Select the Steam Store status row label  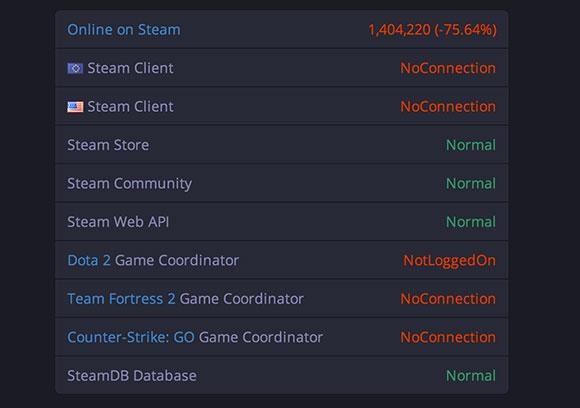point(108,145)
